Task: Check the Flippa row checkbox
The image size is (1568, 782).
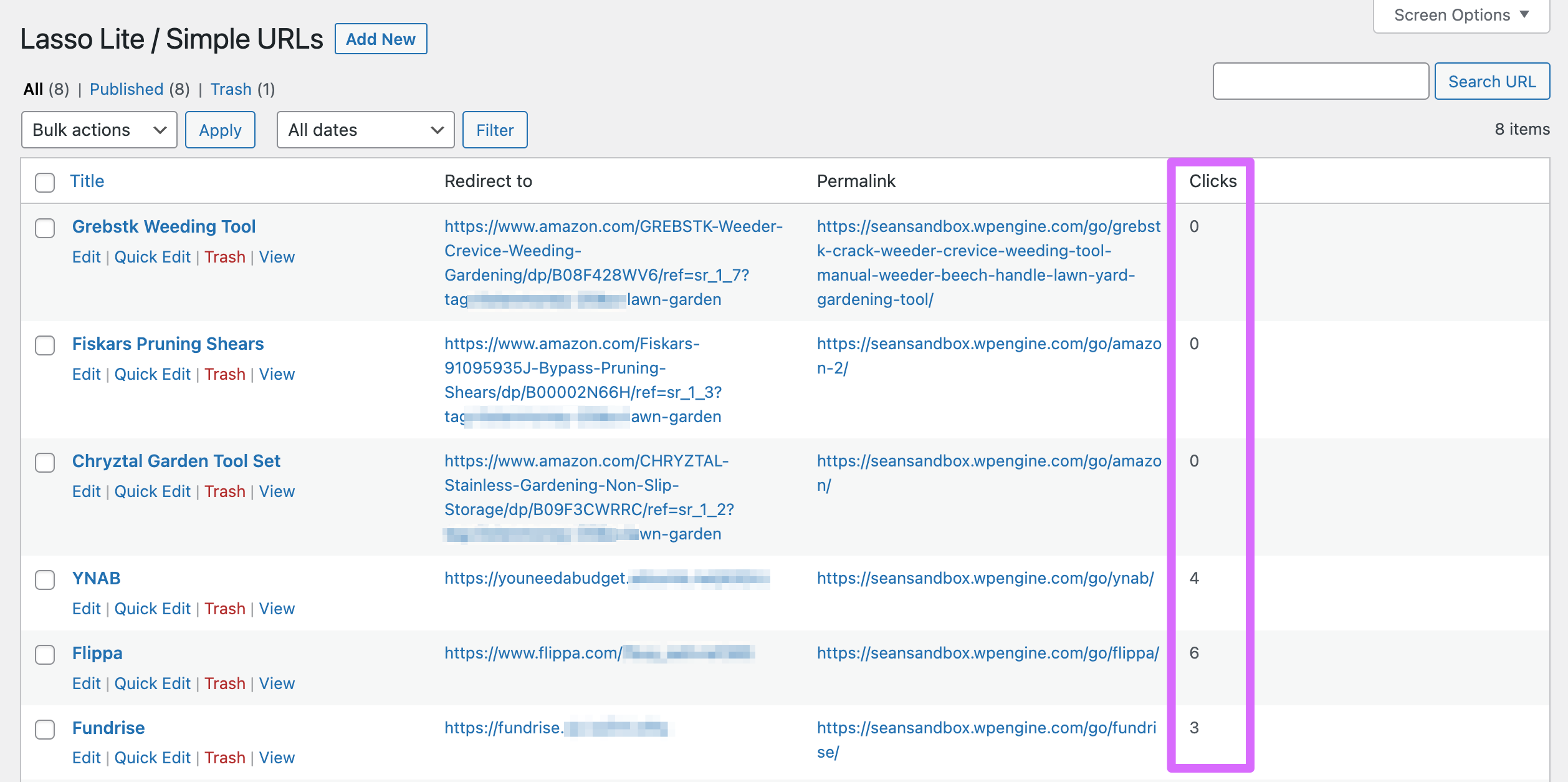Action: [x=45, y=654]
